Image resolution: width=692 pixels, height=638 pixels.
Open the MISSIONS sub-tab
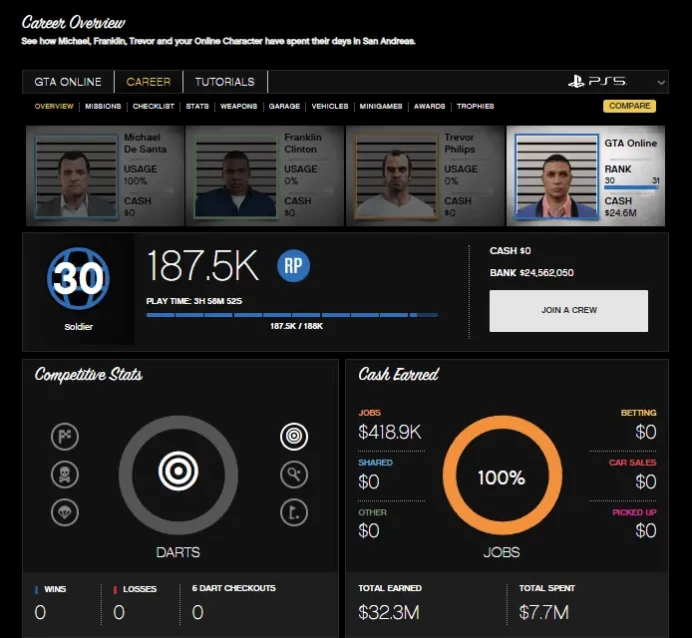click(103, 106)
